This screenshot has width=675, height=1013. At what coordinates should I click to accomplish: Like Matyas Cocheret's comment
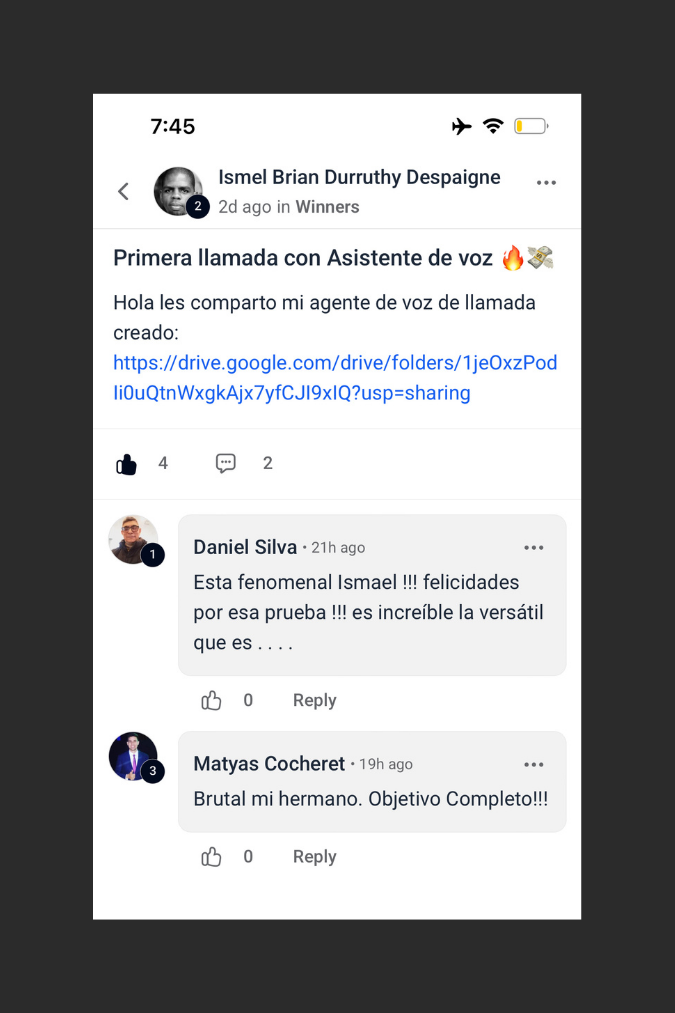212,857
